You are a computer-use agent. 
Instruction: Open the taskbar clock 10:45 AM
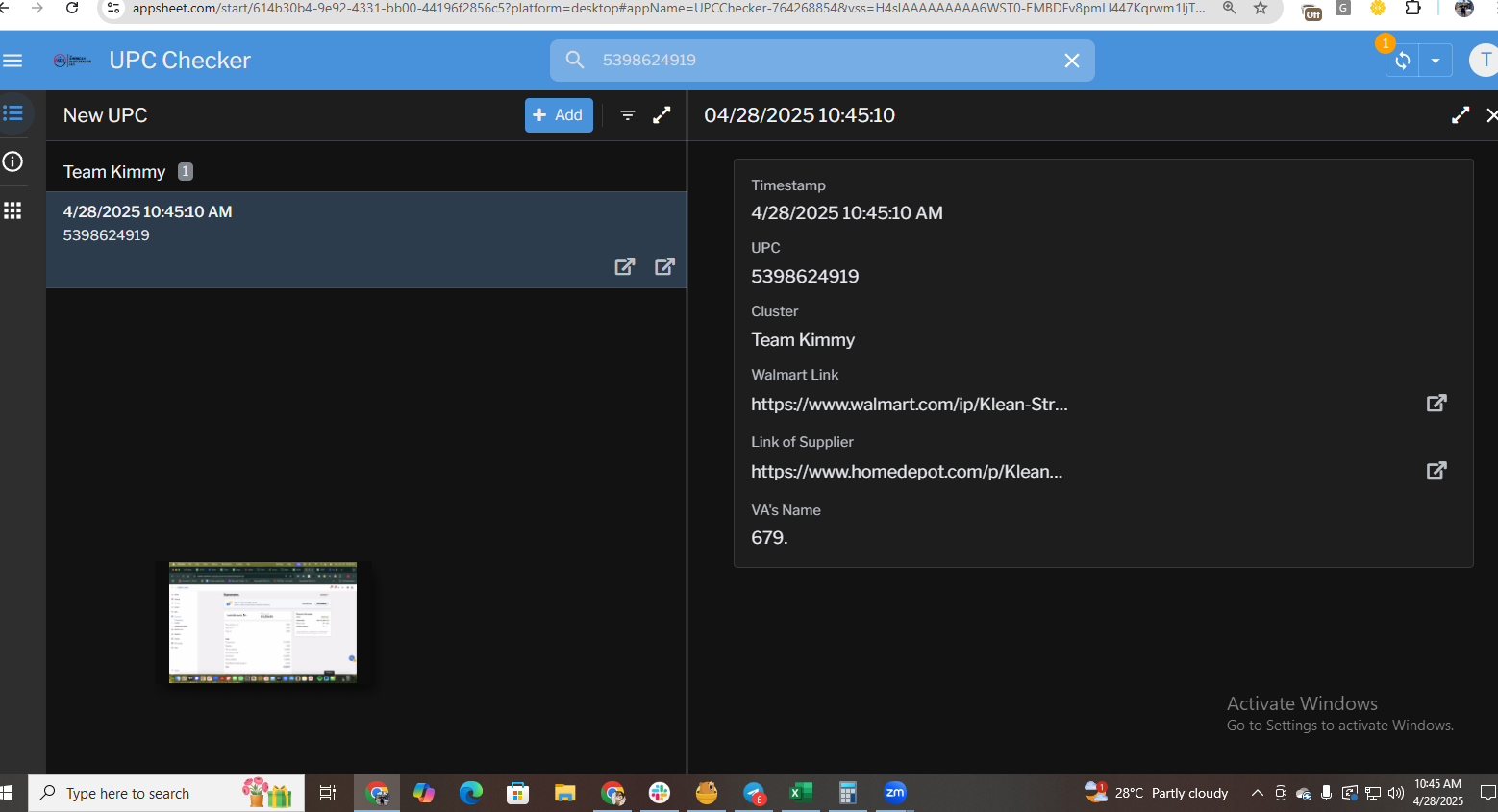1438,793
